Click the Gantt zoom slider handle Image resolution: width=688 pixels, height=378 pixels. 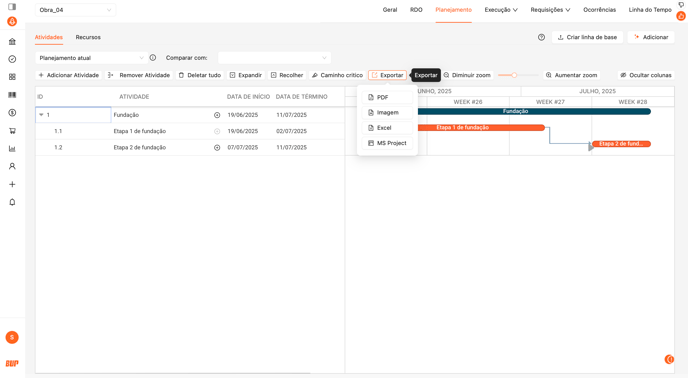point(514,75)
